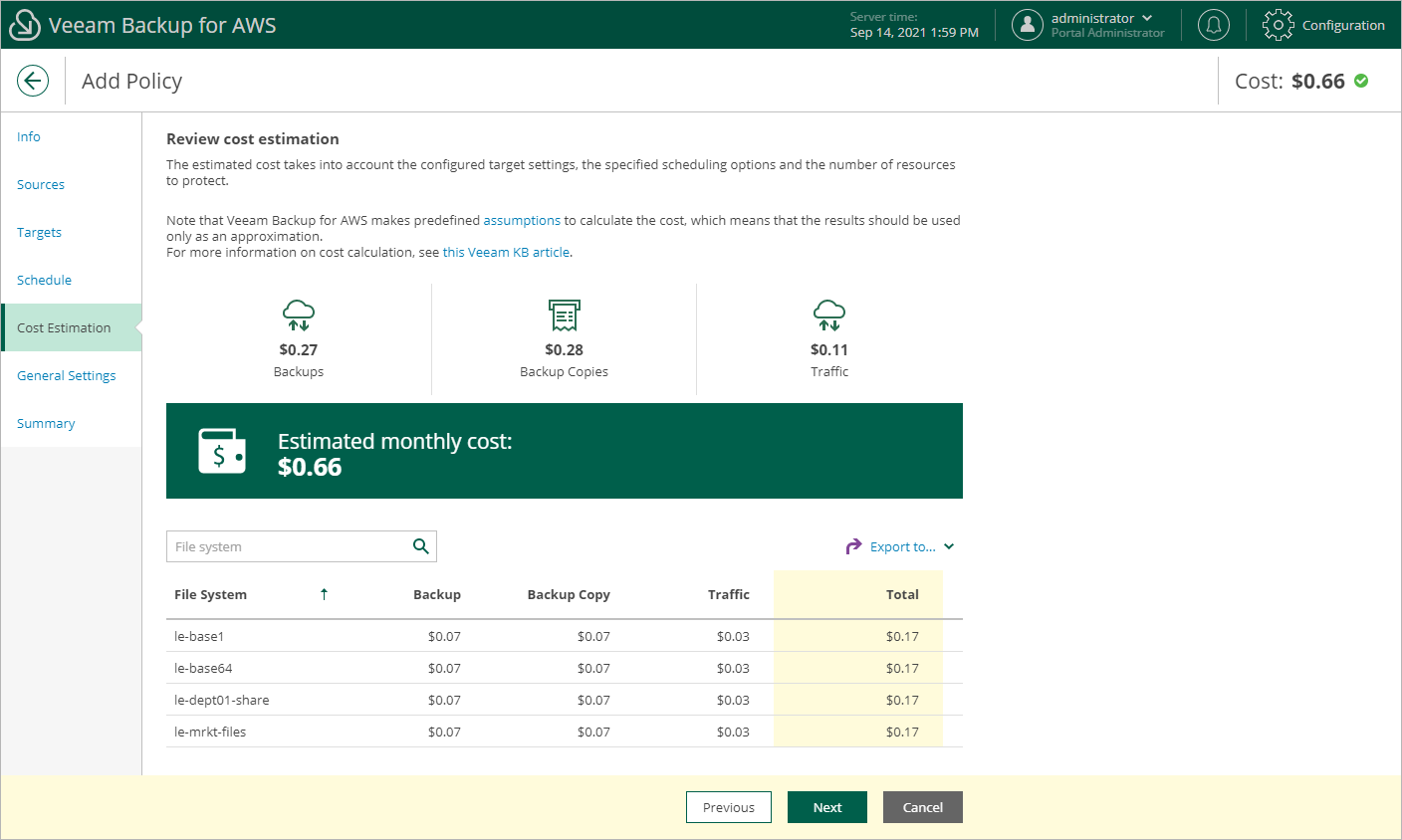Click the Configuration gear icon
1402x840 pixels.
click(x=1279, y=25)
